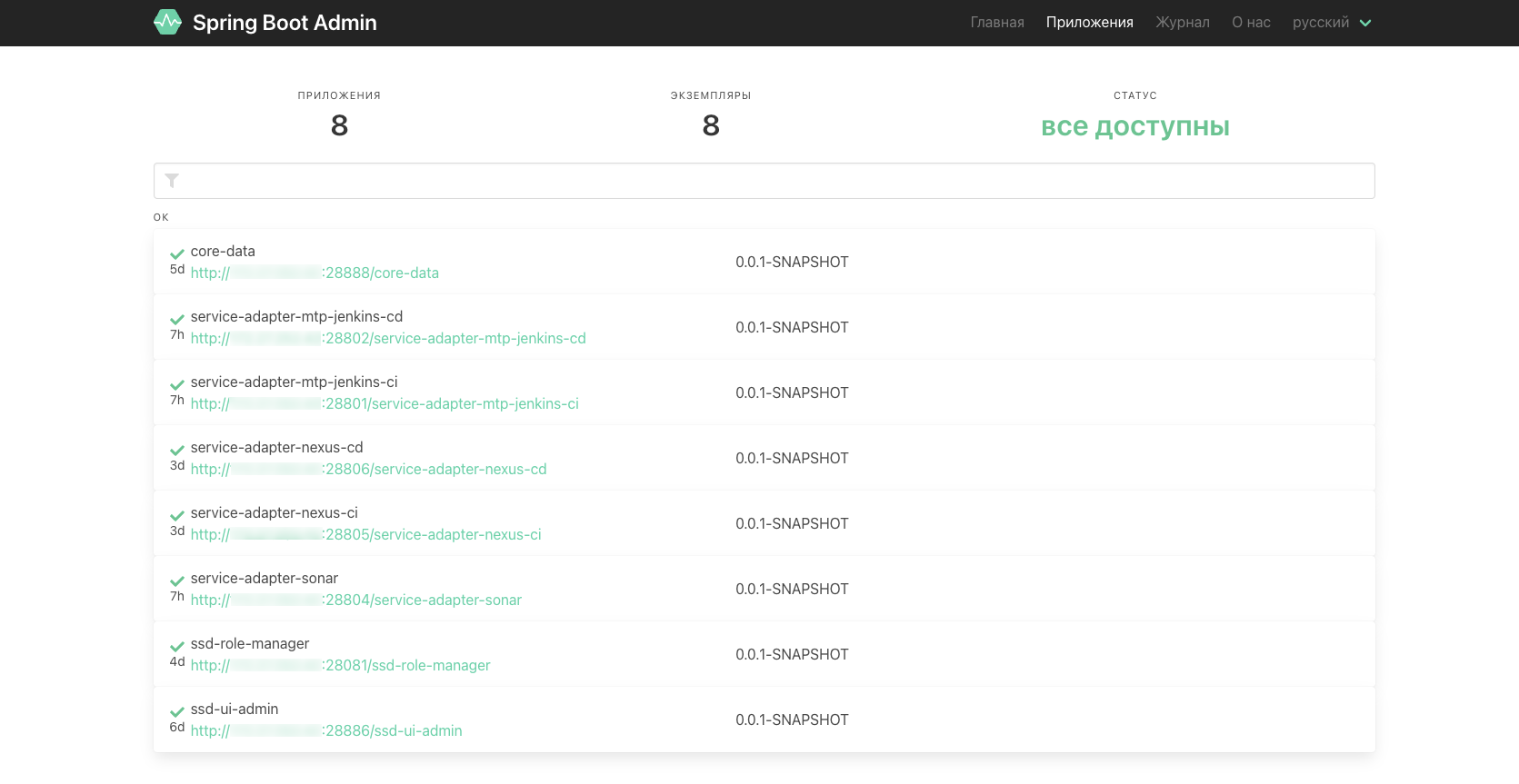Open the core-data URL on port 28888
Viewport: 1519px width, 784px height.
[315, 273]
